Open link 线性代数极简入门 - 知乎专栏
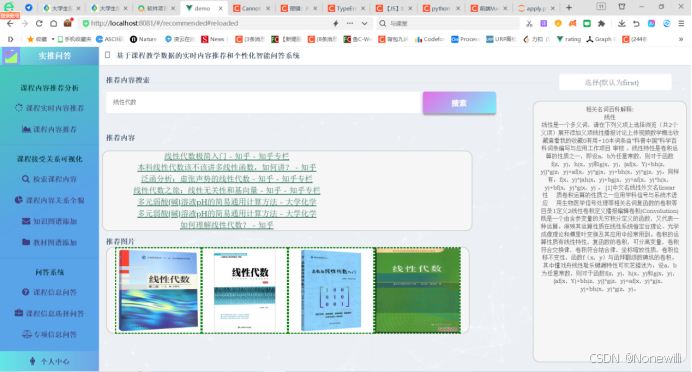692x372 pixels. (x=226, y=156)
